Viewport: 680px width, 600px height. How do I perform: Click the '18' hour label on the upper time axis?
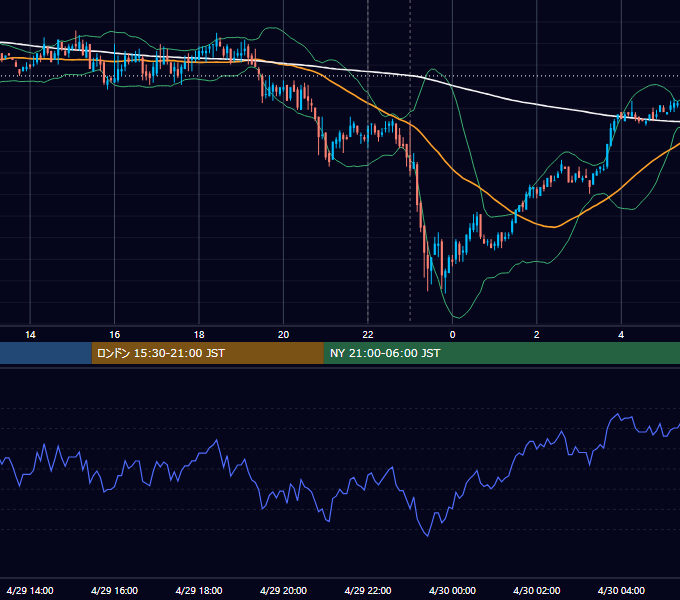[x=199, y=335]
